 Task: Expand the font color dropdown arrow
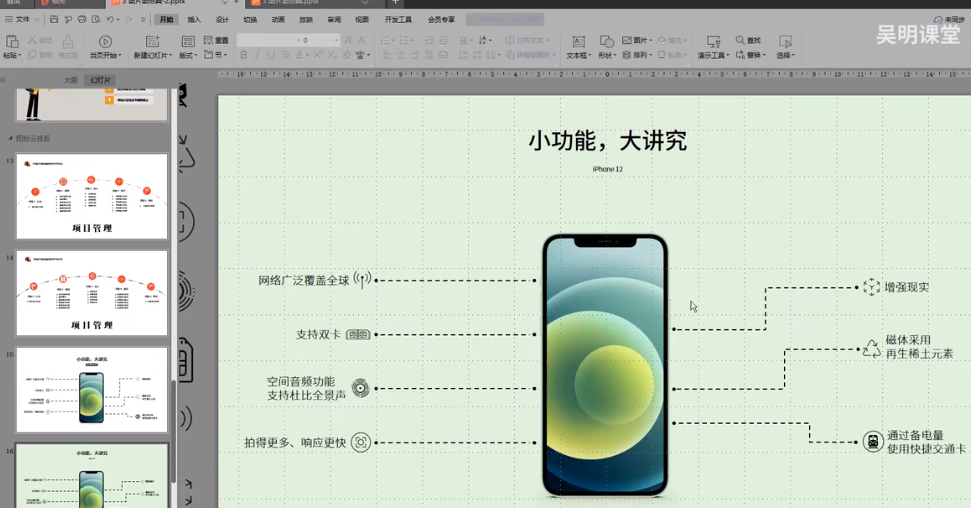click(x=307, y=56)
